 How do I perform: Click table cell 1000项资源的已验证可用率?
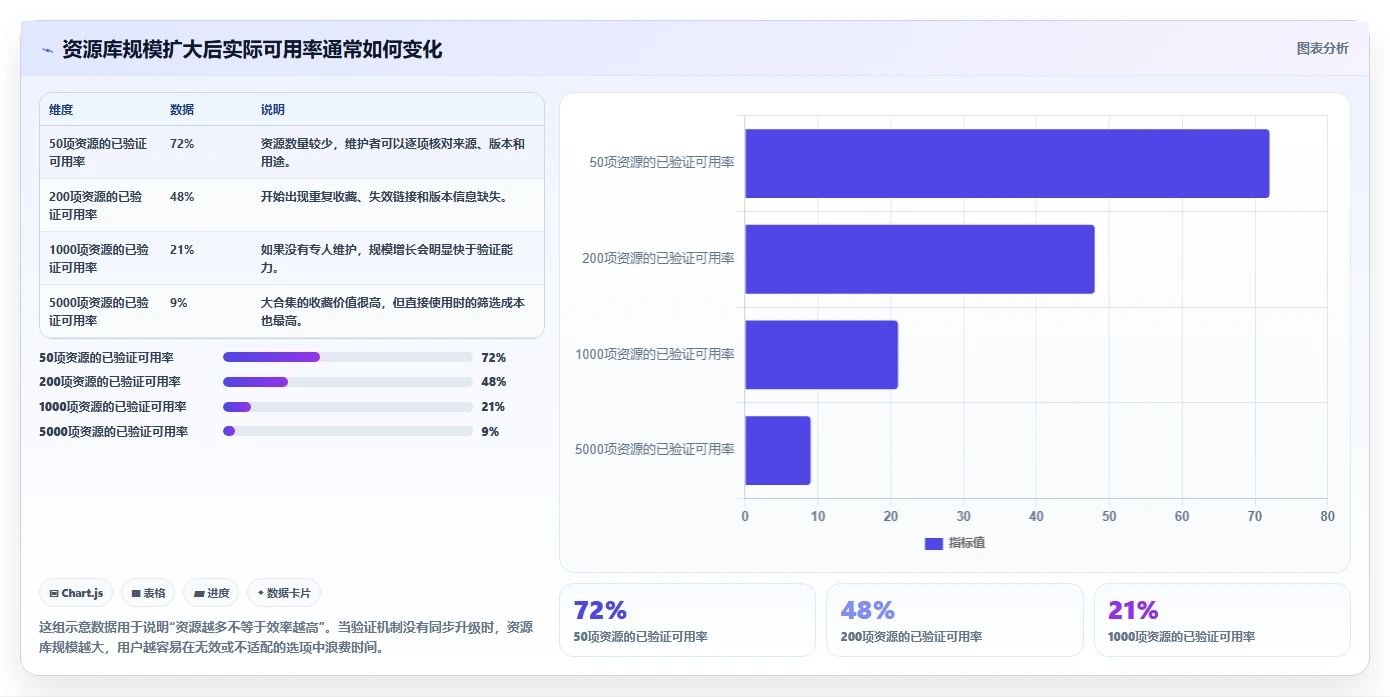[x=99, y=258]
